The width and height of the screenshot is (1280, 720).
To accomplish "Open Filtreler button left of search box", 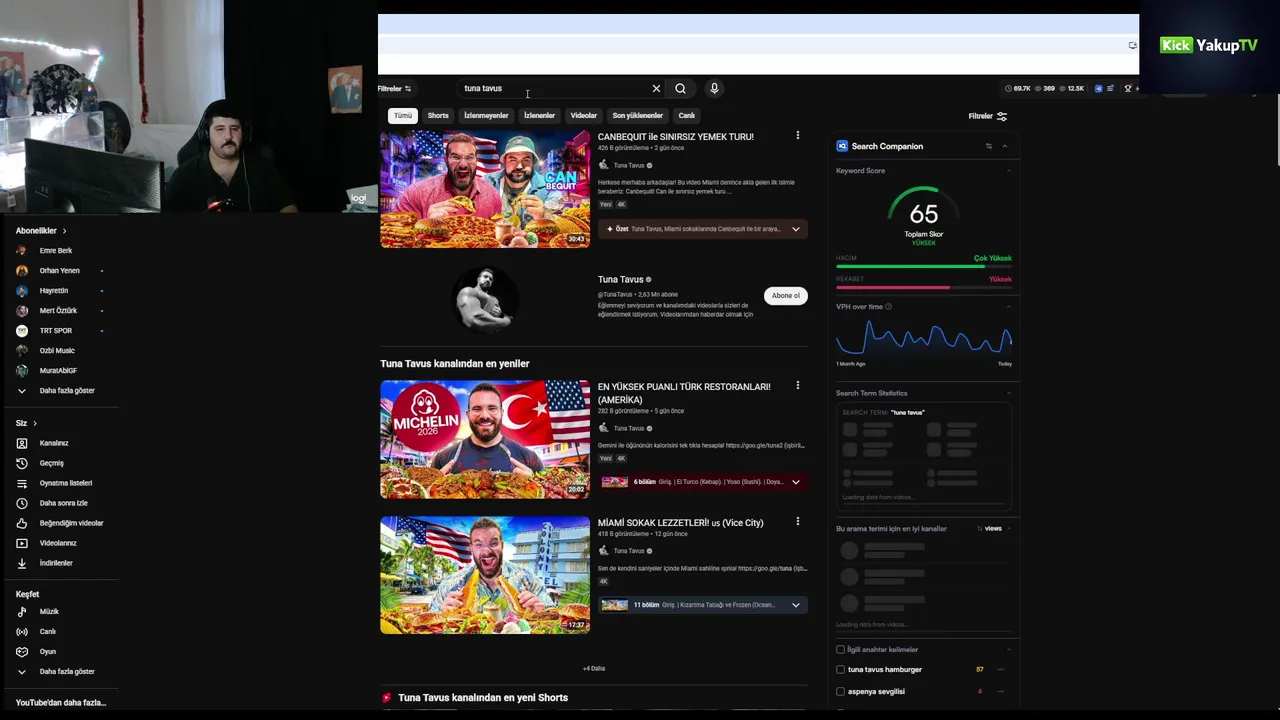I will [x=394, y=89].
